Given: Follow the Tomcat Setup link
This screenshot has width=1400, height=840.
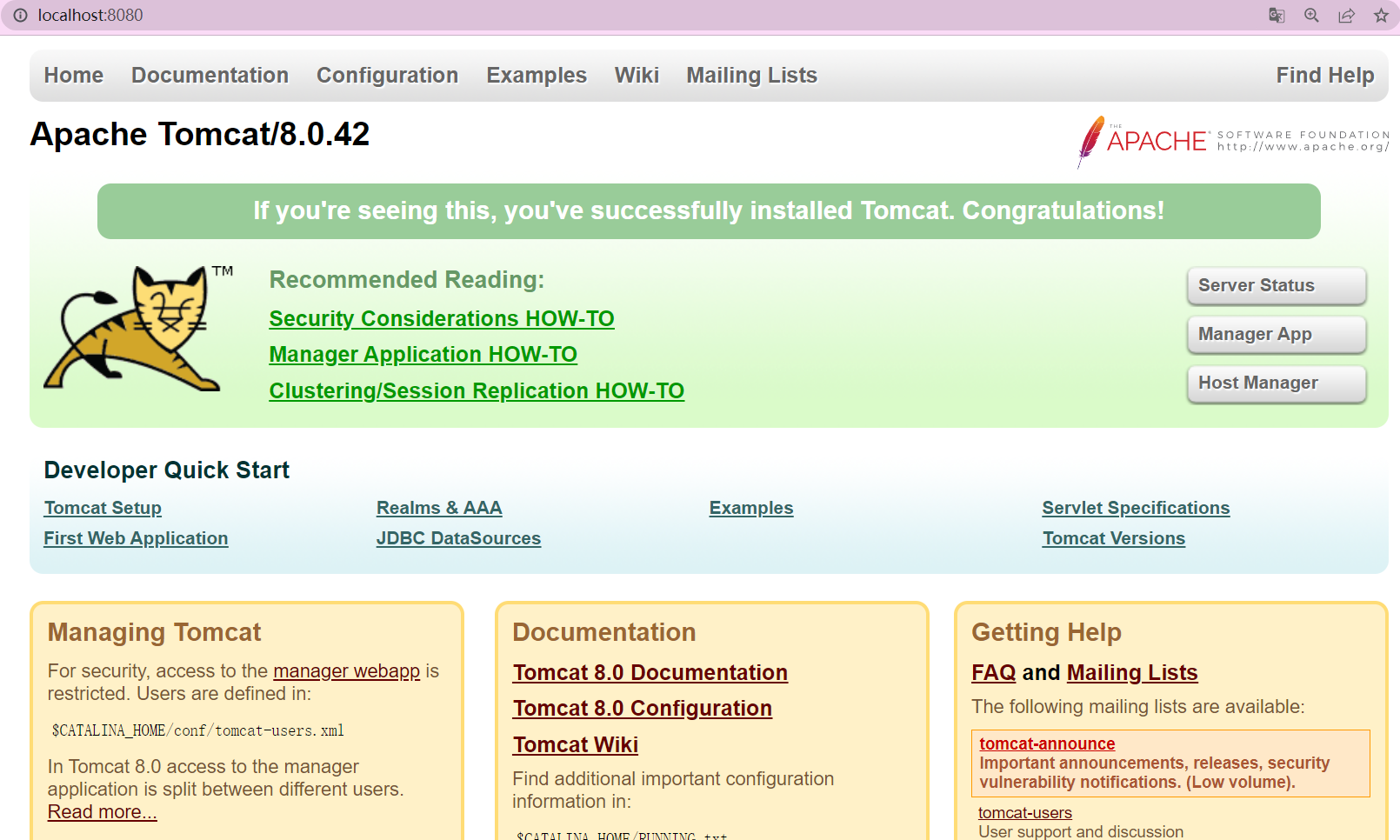Looking at the screenshot, I should (103, 508).
